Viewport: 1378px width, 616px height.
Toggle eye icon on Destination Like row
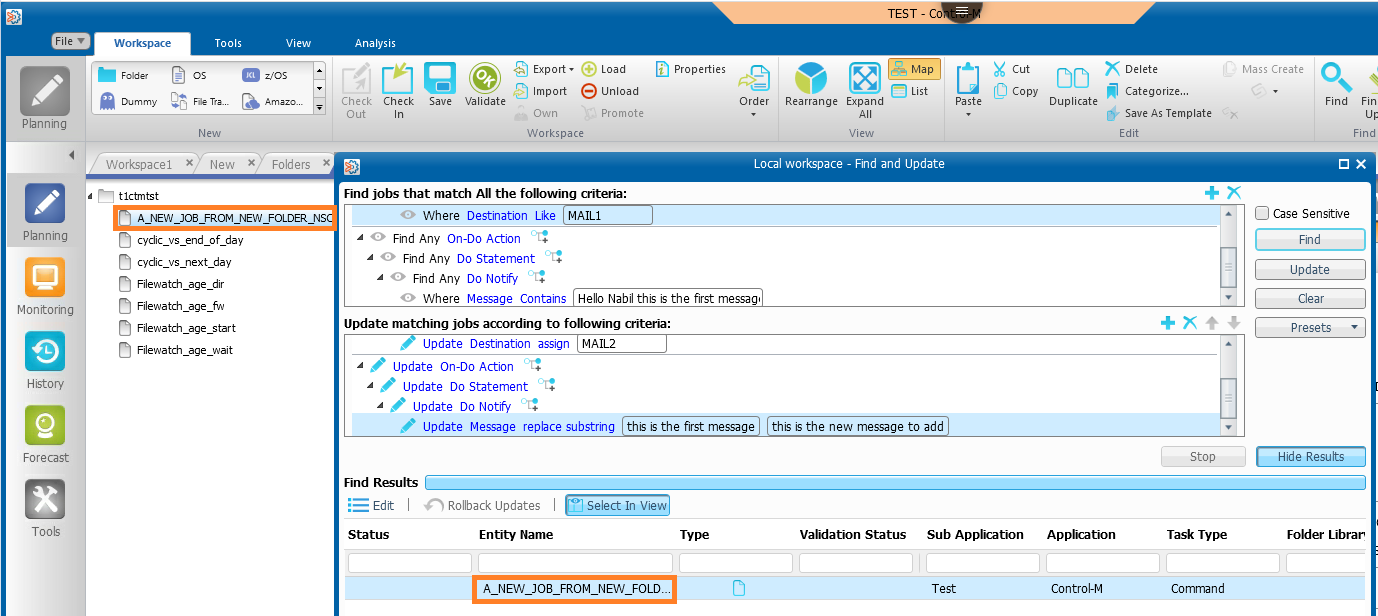(x=408, y=215)
